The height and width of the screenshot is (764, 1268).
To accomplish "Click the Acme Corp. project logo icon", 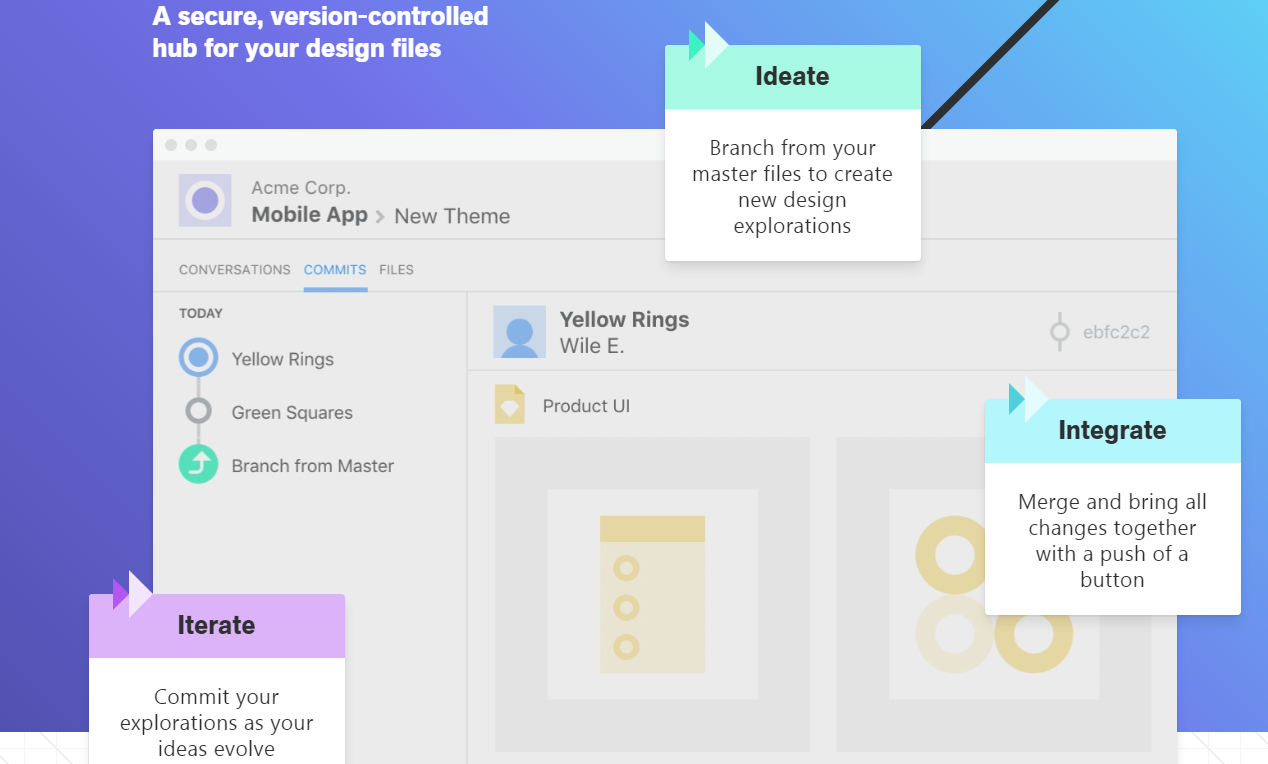I will 205,200.
